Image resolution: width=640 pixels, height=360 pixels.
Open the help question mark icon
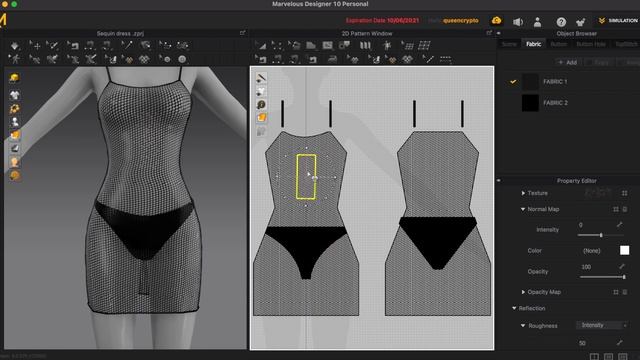[561, 22]
